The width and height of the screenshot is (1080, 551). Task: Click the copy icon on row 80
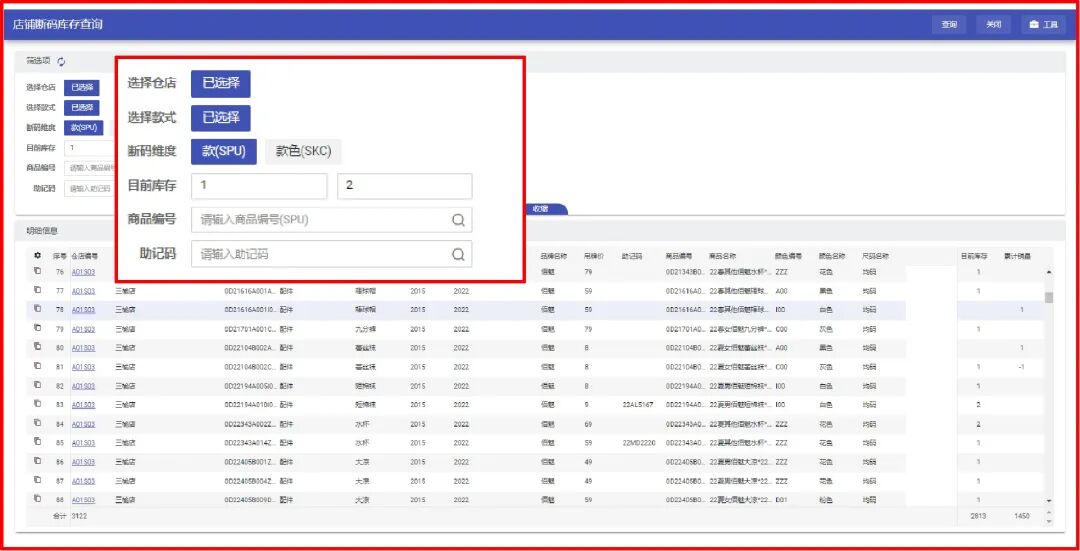coord(38,347)
